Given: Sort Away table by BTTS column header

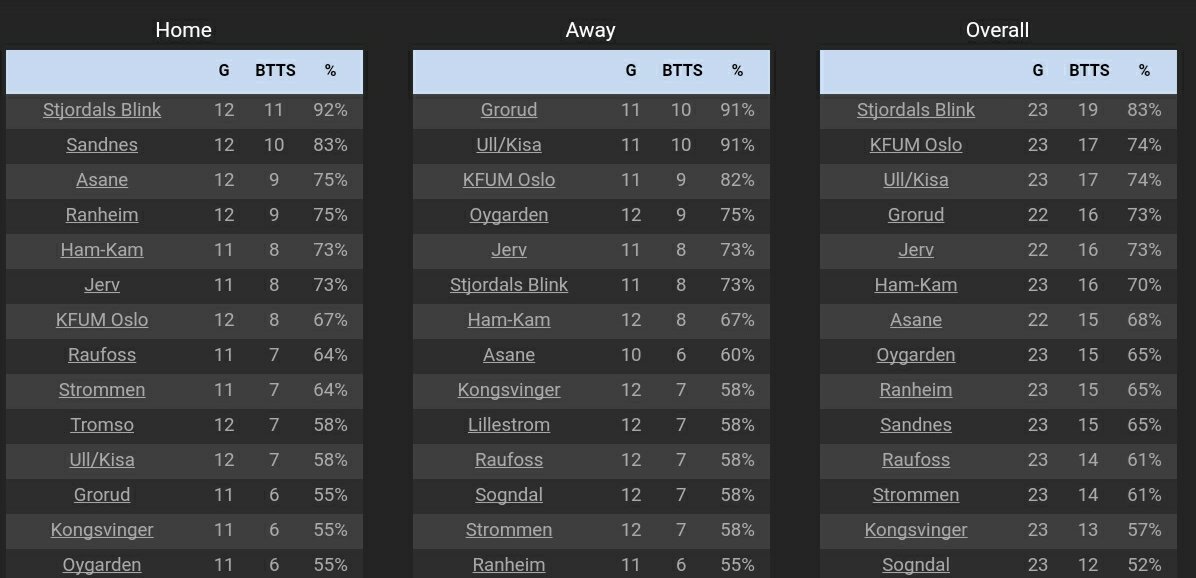Looking at the screenshot, I should pos(682,71).
